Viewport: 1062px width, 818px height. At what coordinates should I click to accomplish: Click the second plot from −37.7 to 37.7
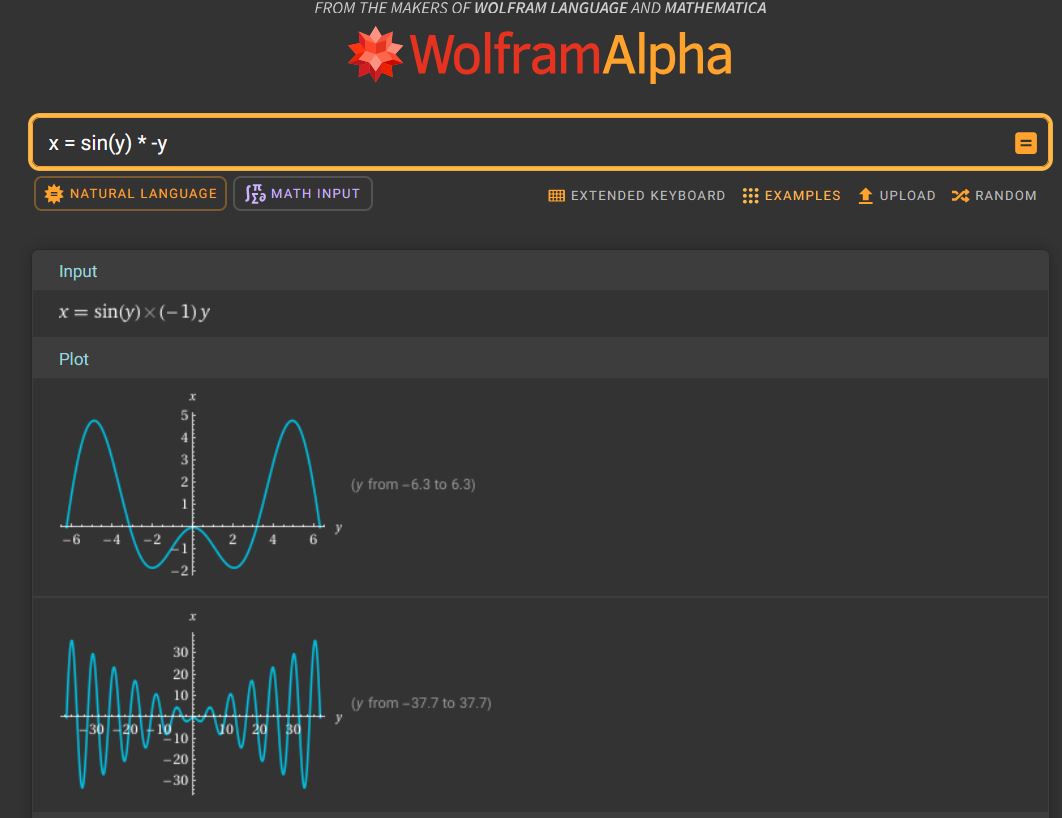200,704
